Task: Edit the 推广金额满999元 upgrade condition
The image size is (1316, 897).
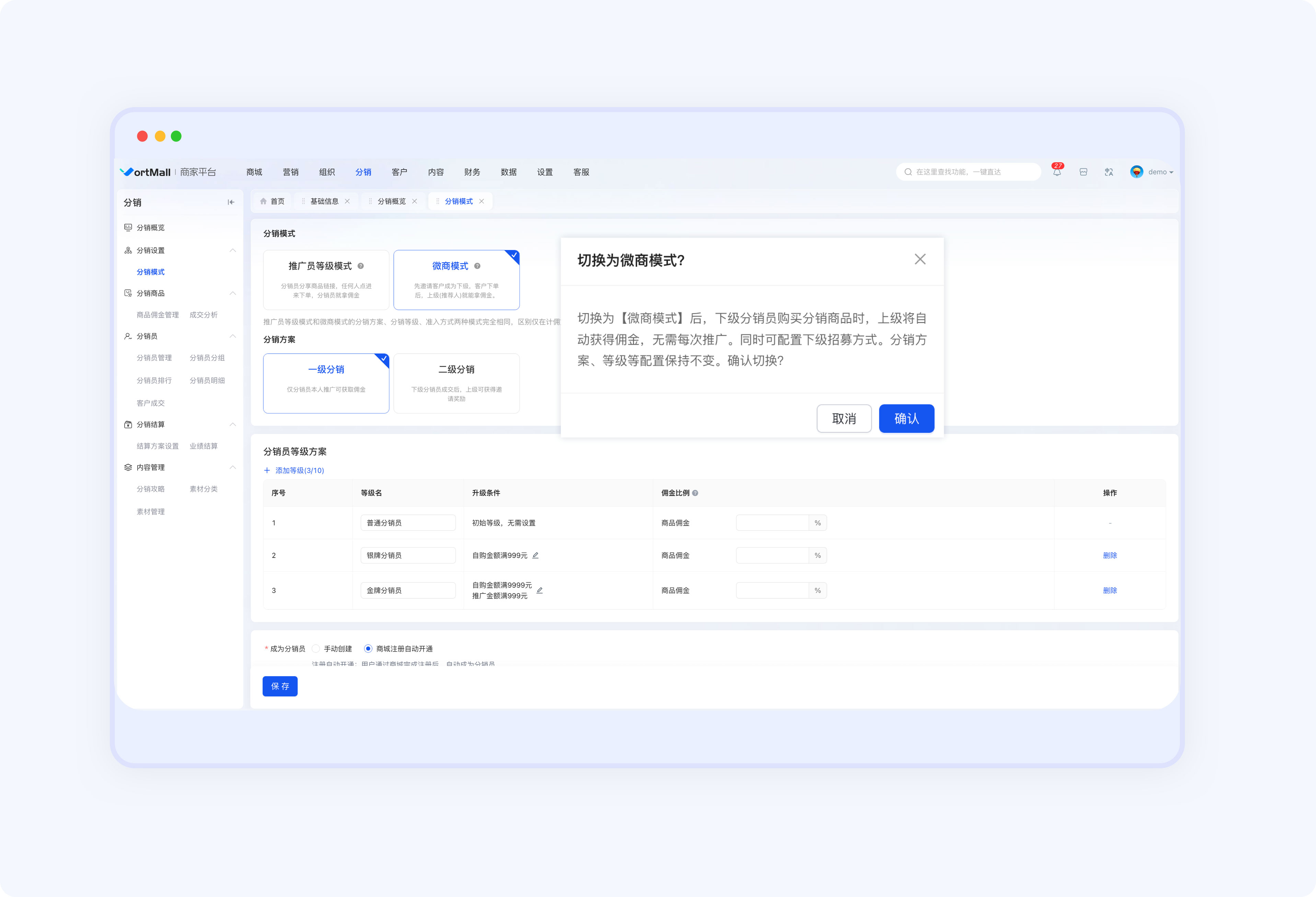Action: pos(540,591)
